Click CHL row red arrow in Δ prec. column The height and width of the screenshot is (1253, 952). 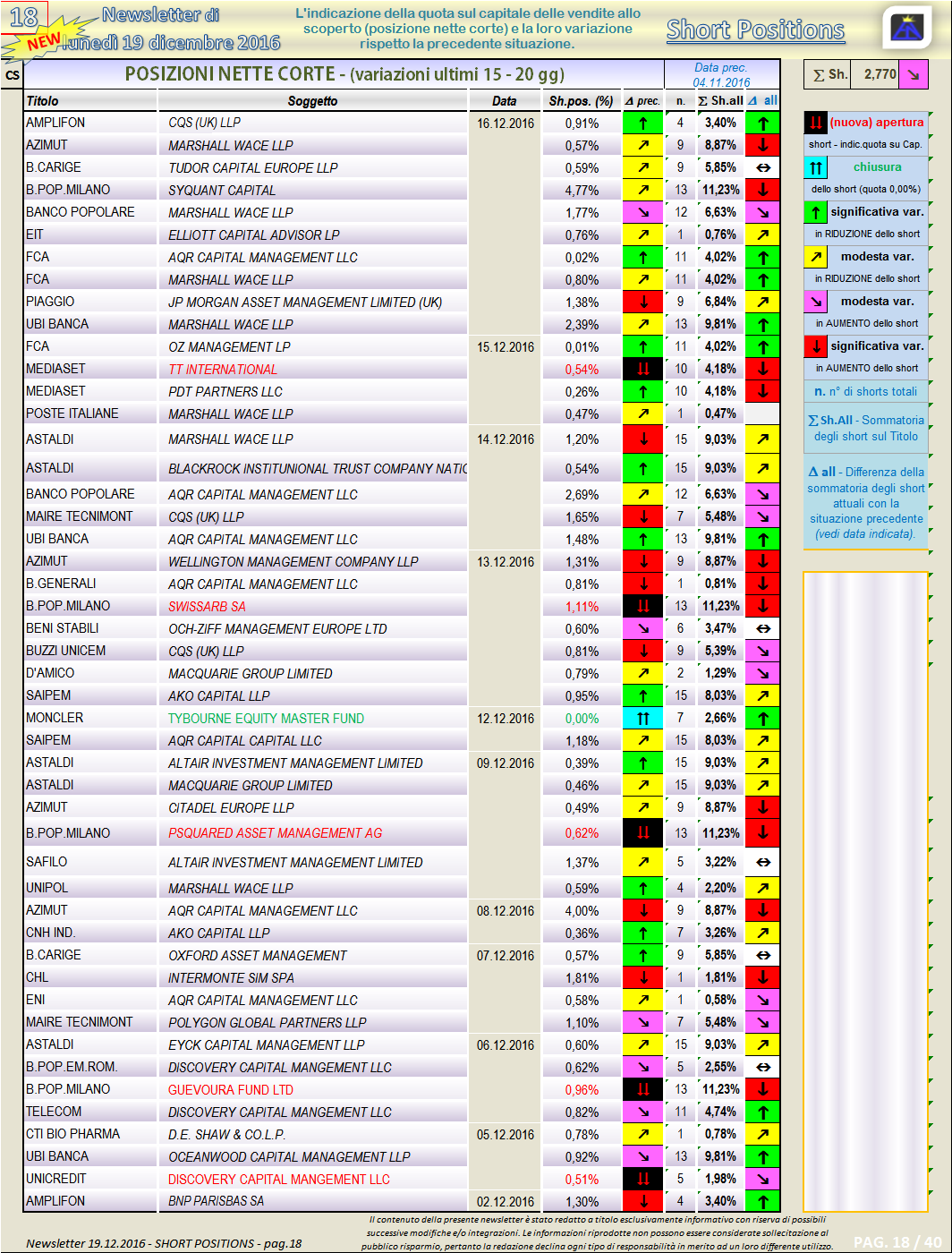click(642, 977)
